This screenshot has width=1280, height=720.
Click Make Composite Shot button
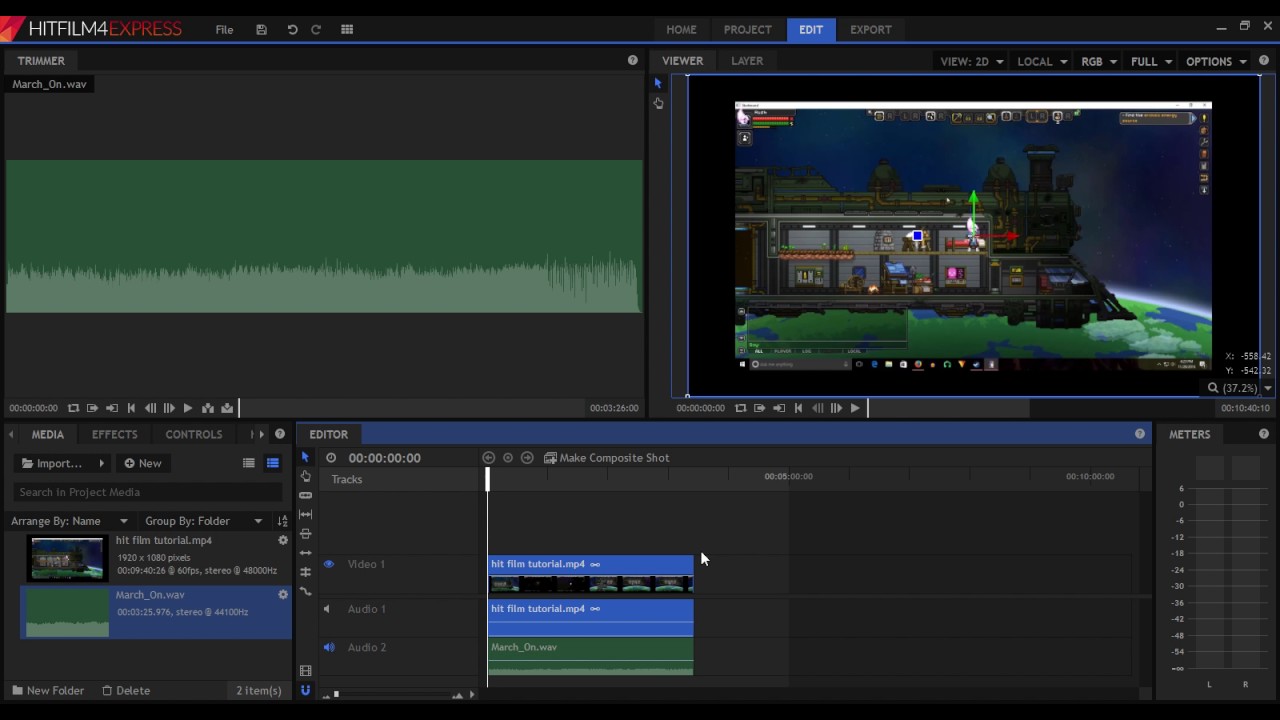point(606,458)
